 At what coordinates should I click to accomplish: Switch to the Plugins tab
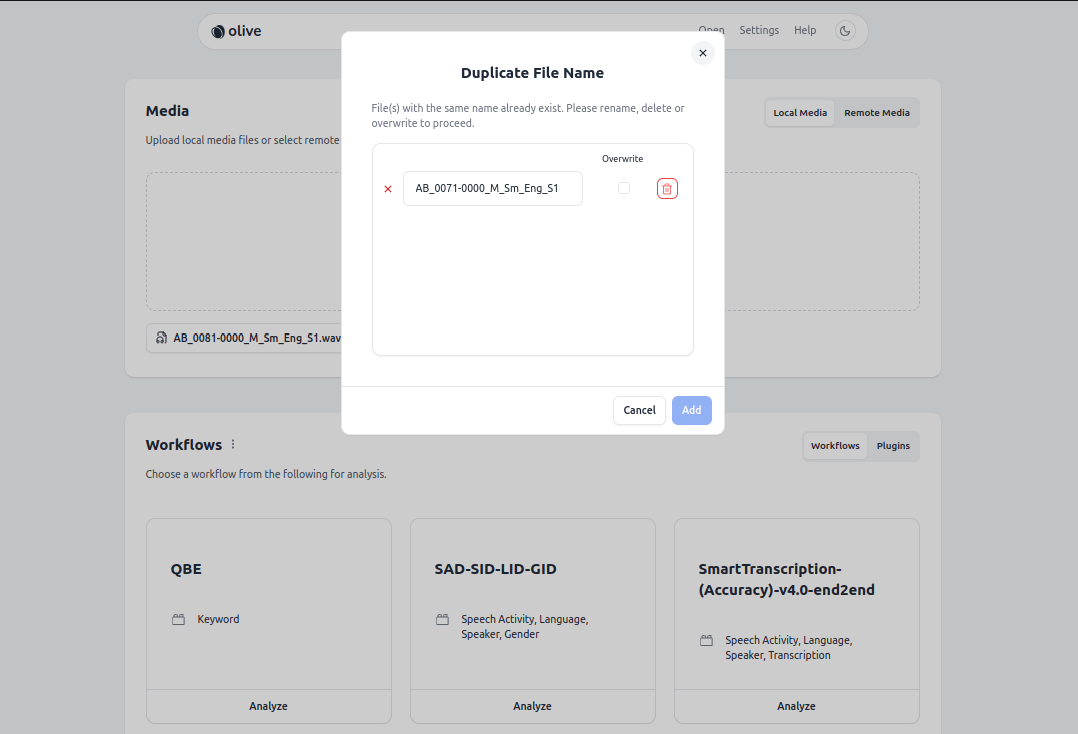[893, 446]
